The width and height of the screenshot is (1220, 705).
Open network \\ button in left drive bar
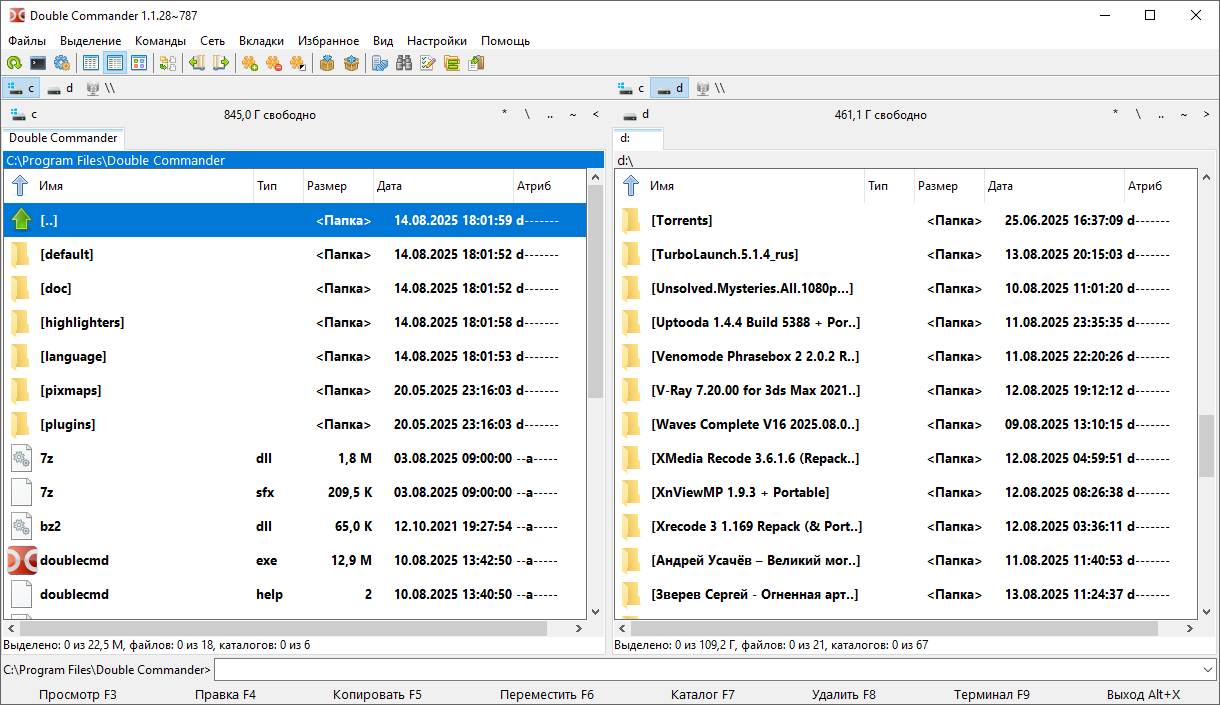[x=100, y=88]
